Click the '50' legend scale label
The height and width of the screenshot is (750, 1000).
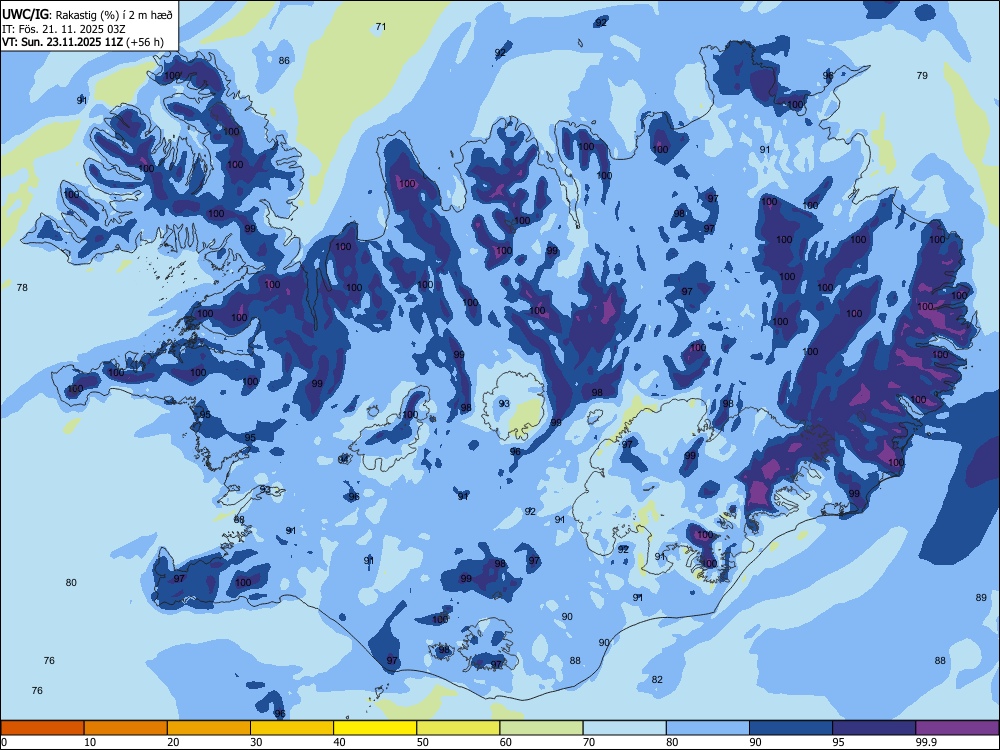[x=422, y=742]
